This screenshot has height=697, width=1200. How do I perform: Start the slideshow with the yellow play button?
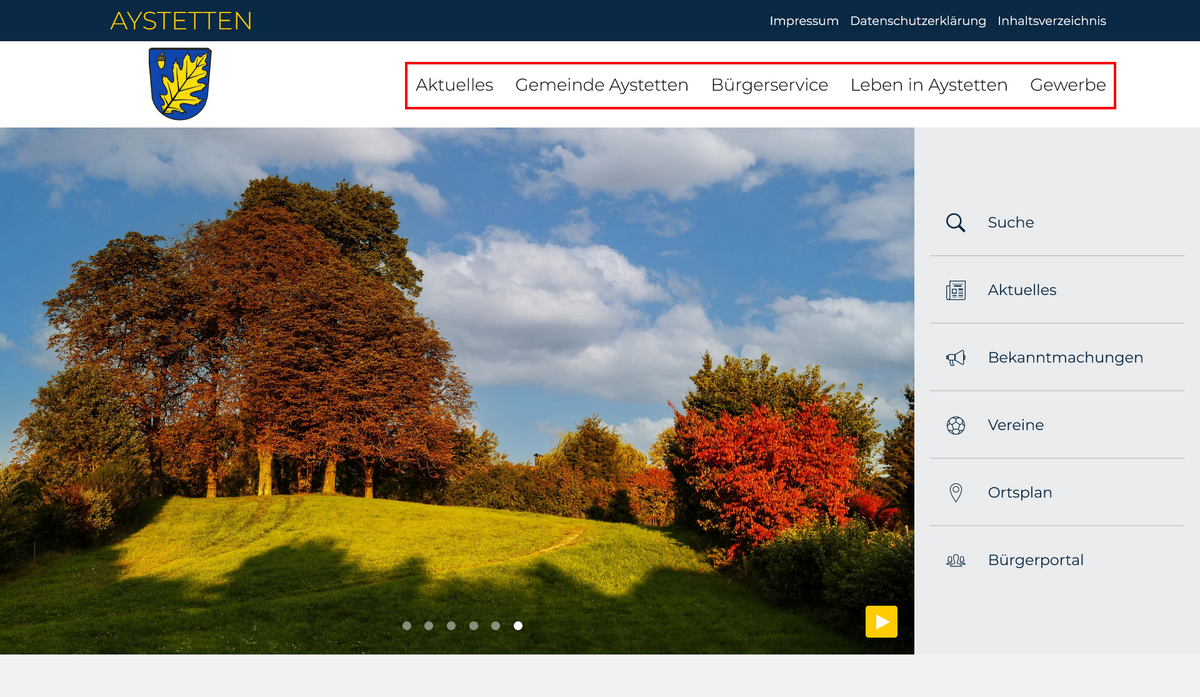point(881,622)
